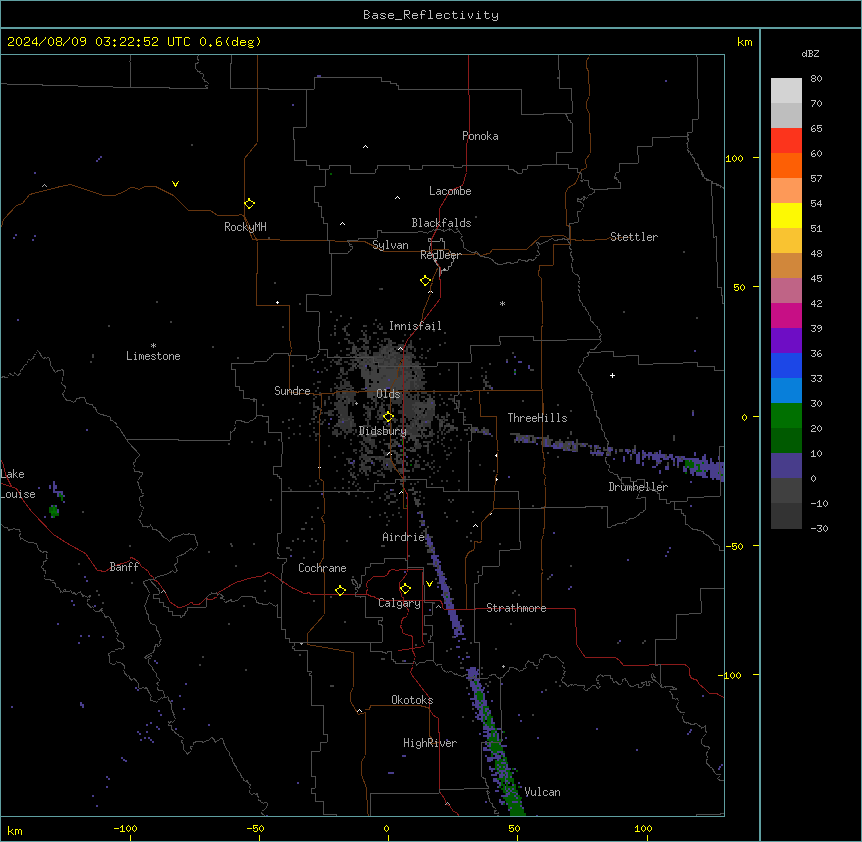
Task: Click the HighRiver label
Action: click(x=430, y=743)
